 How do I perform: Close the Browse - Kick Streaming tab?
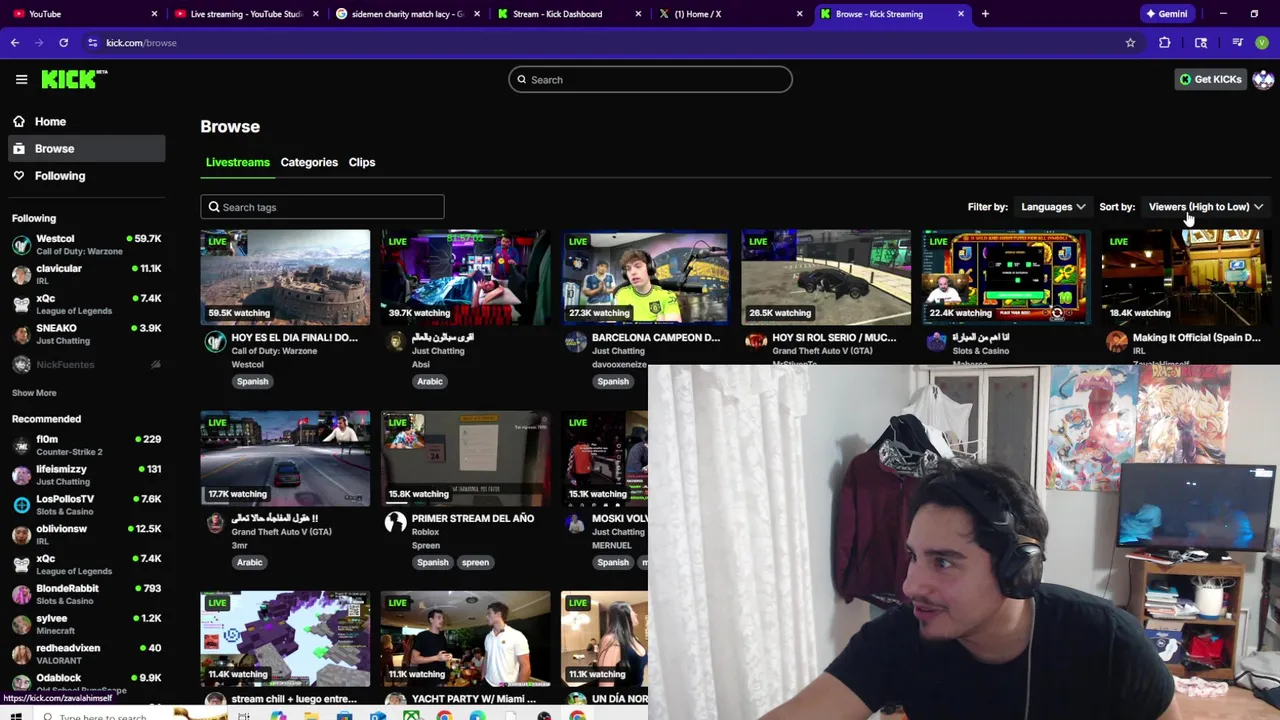tap(961, 14)
